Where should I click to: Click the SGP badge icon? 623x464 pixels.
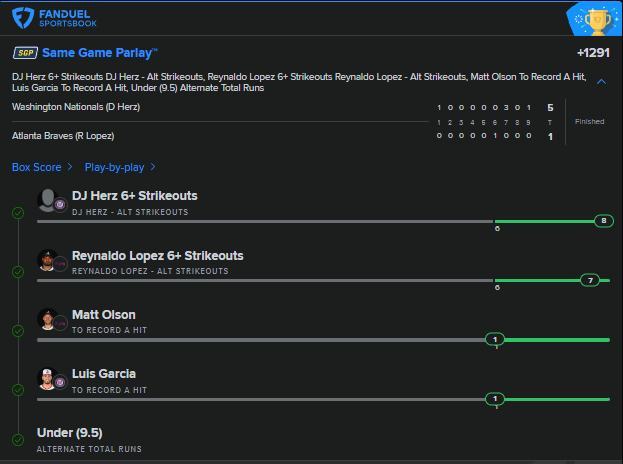[25, 53]
